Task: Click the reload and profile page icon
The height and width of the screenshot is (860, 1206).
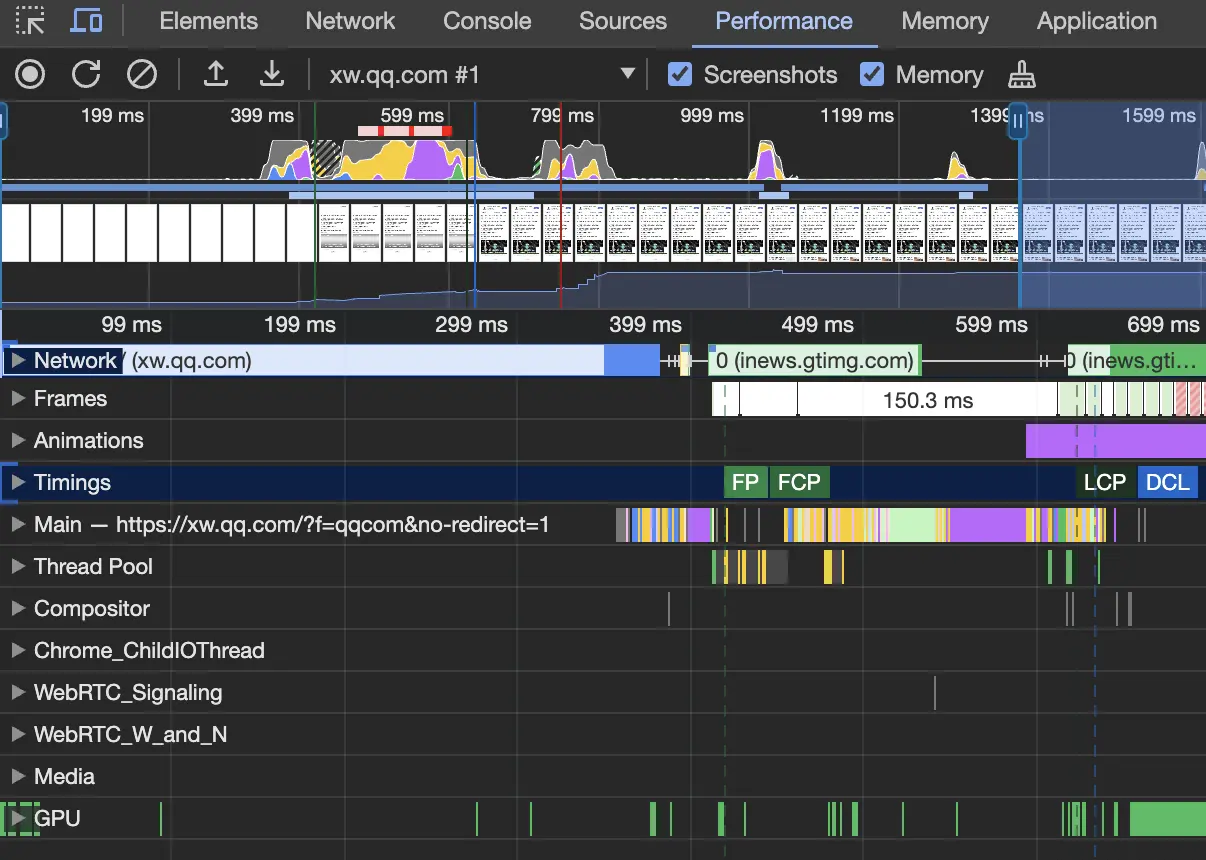Action: click(86, 74)
